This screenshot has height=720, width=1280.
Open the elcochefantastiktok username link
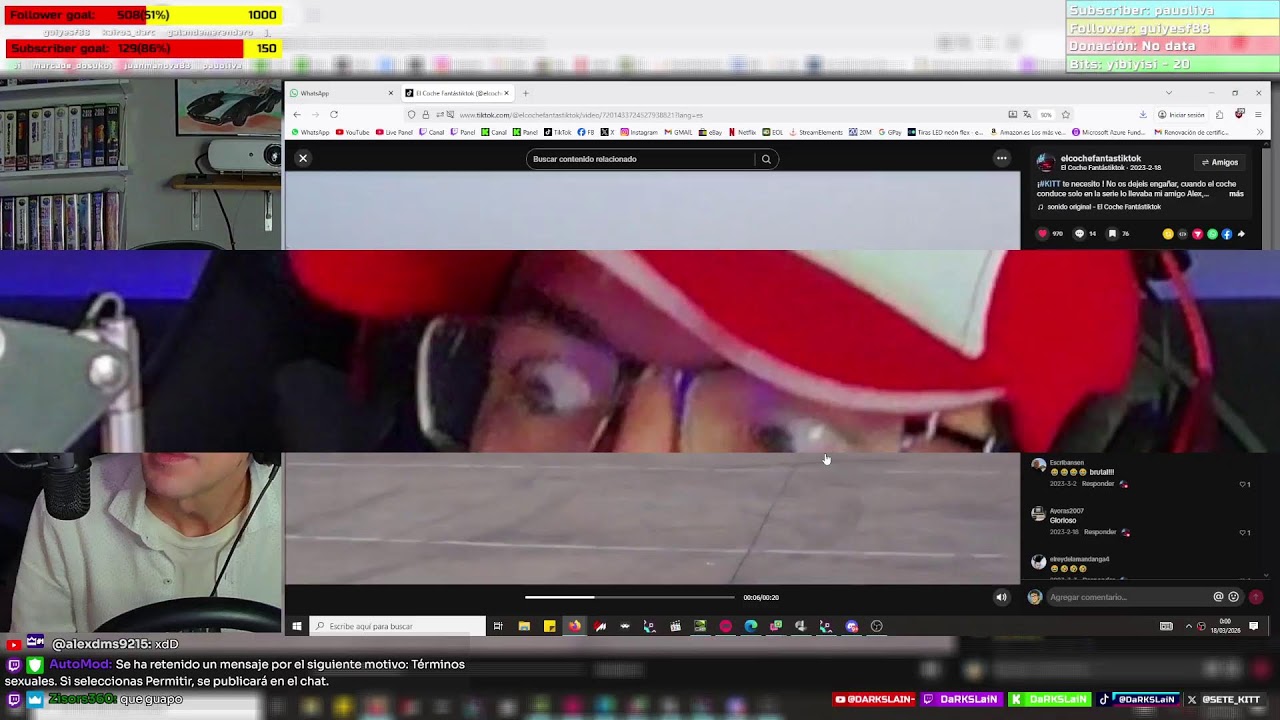click(1101, 158)
